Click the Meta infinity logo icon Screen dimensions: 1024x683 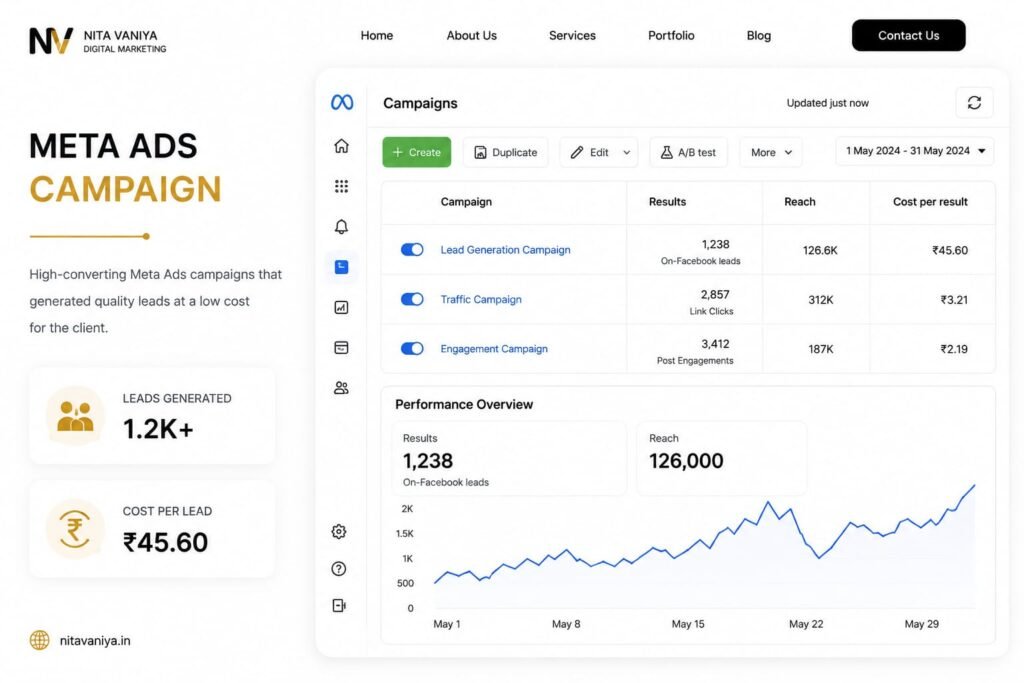[x=342, y=103]
